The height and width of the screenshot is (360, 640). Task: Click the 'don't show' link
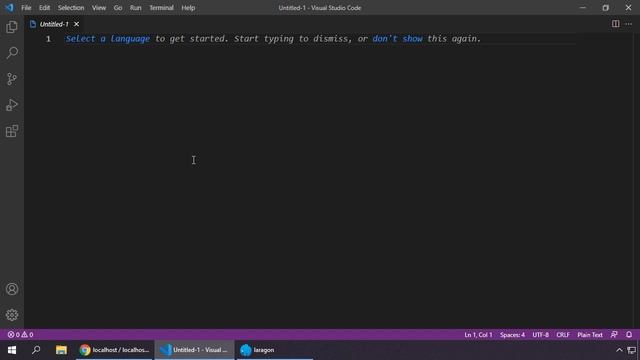click(398, 39)
